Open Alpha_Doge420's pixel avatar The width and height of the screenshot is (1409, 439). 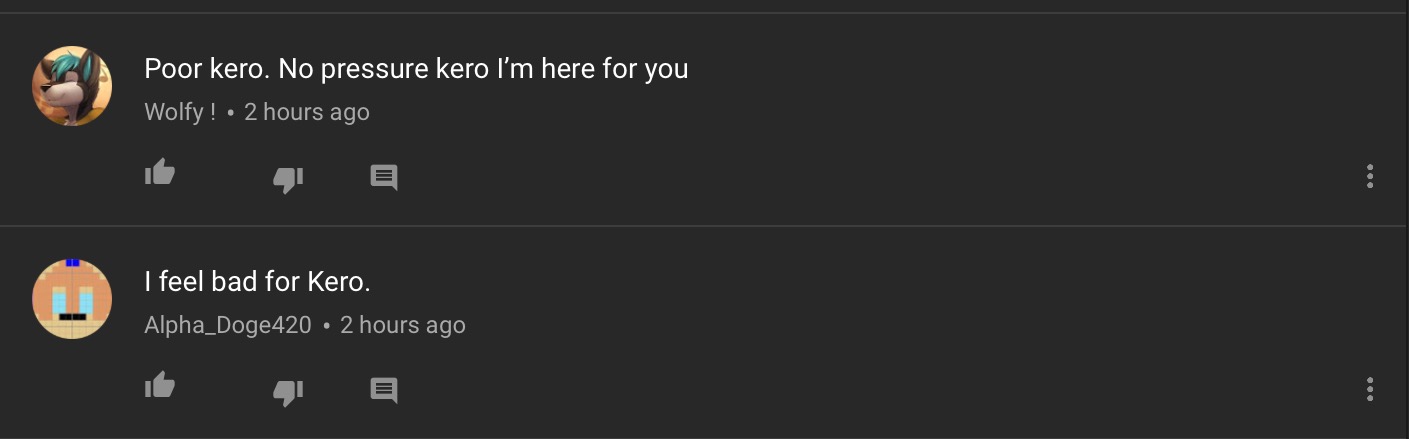[72, 299]
